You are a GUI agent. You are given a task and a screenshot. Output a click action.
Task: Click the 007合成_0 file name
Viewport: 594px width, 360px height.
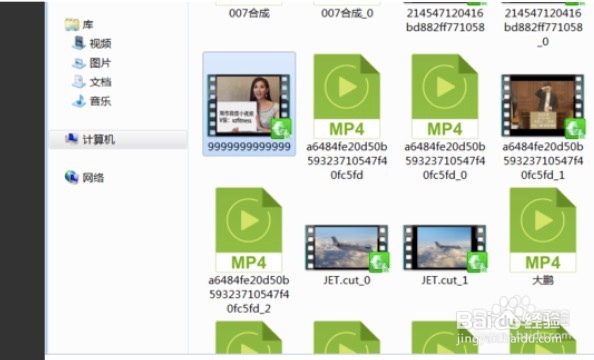[x=347, y=13]
